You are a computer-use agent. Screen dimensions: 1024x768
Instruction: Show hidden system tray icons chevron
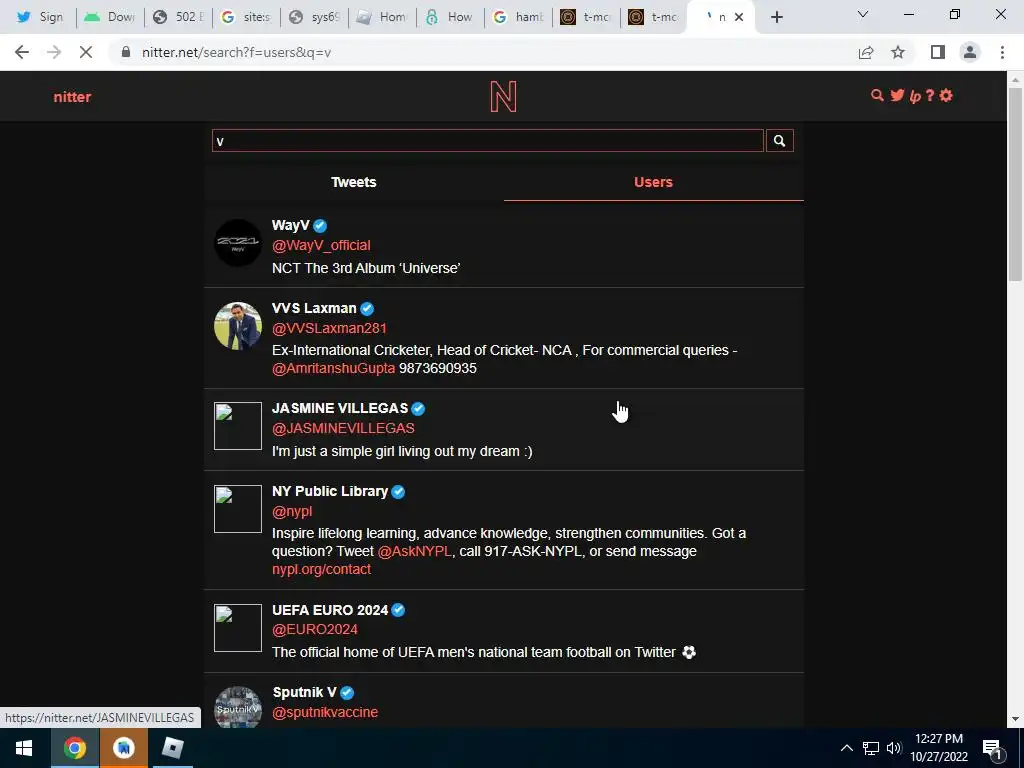point(846,748)
